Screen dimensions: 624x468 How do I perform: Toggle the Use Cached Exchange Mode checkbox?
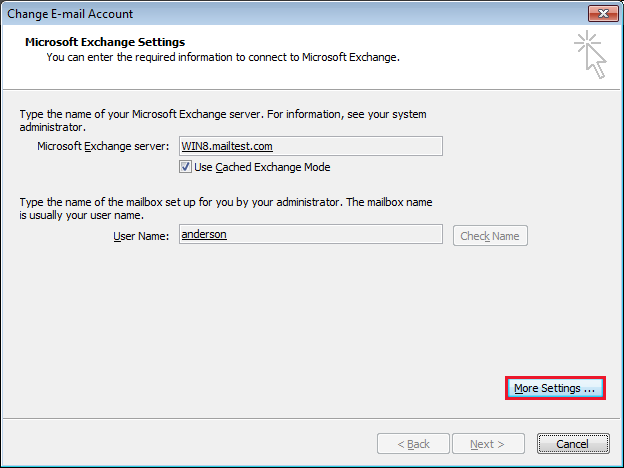pyautogui.click(x=185, y=167)
